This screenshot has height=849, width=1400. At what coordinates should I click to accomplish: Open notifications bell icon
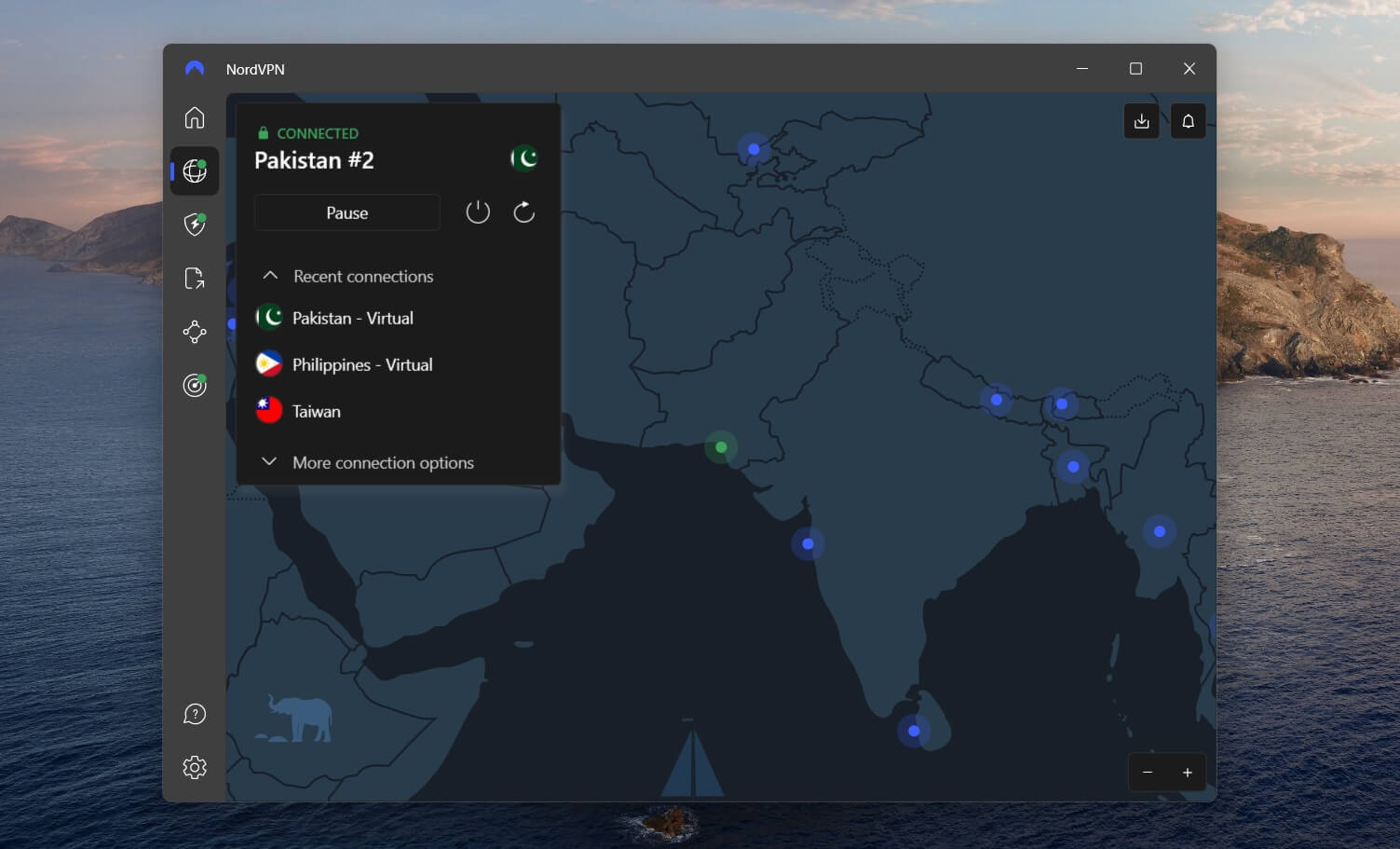coord(1188,120)
